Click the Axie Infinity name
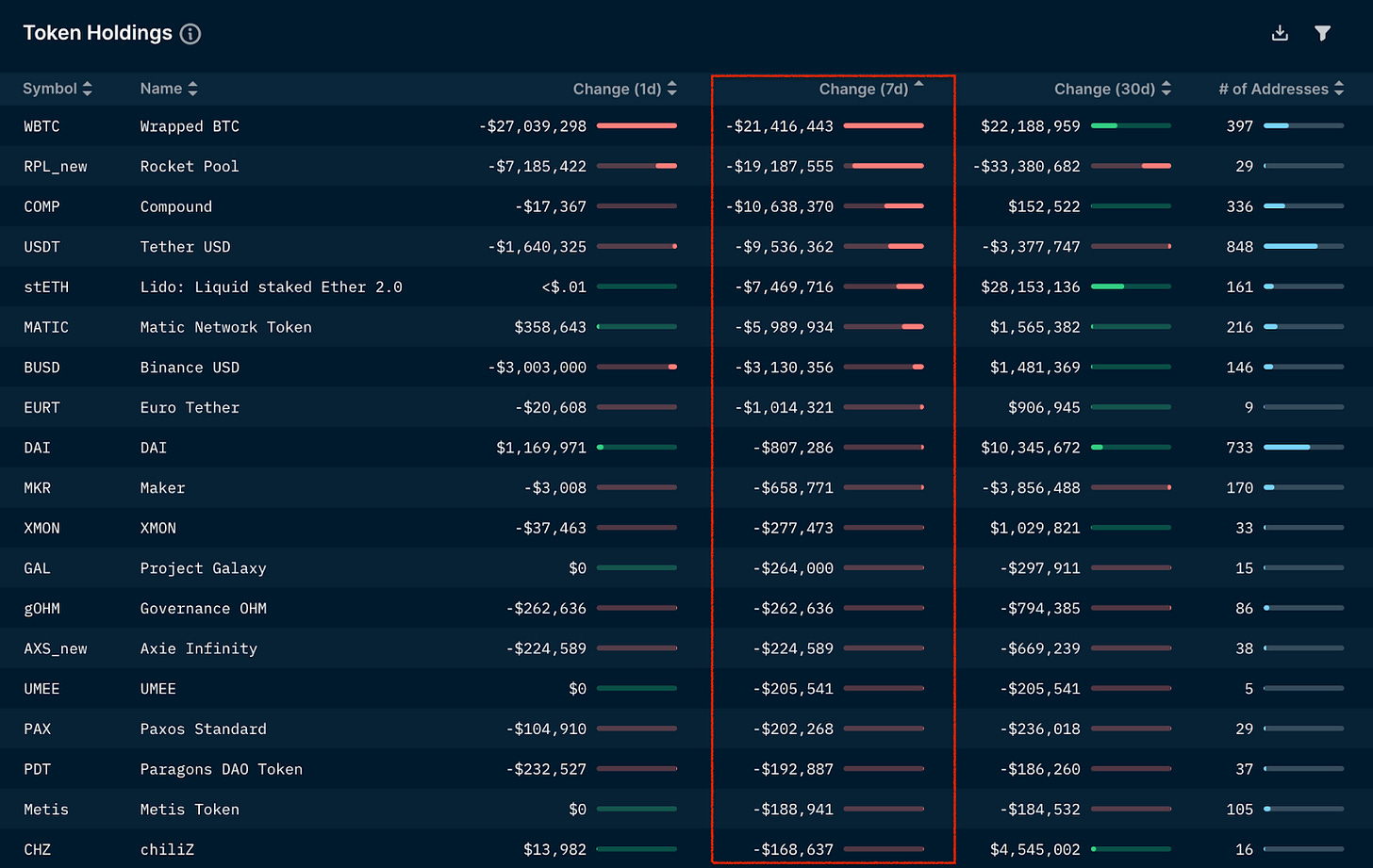The height and width of the screenshot is (868, 1373). 199,649
